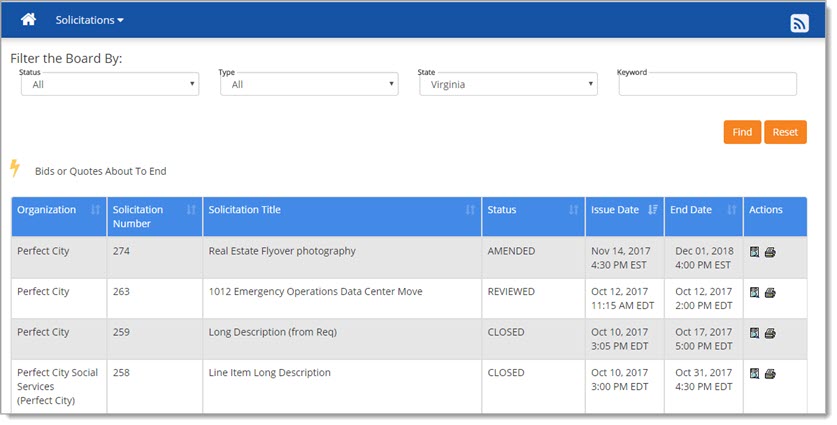Sort by End Date column arrows

[x=732, y=209]
